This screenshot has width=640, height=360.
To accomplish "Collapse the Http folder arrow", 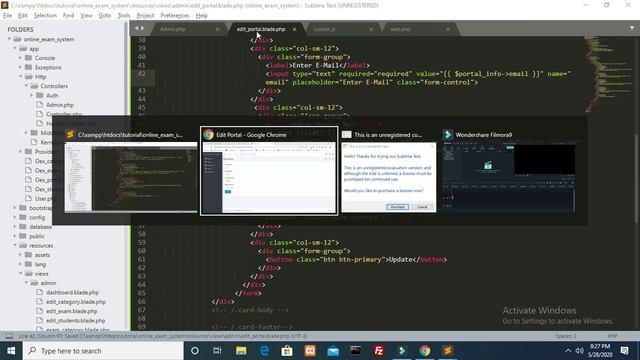I will click(x=20, y=77).
